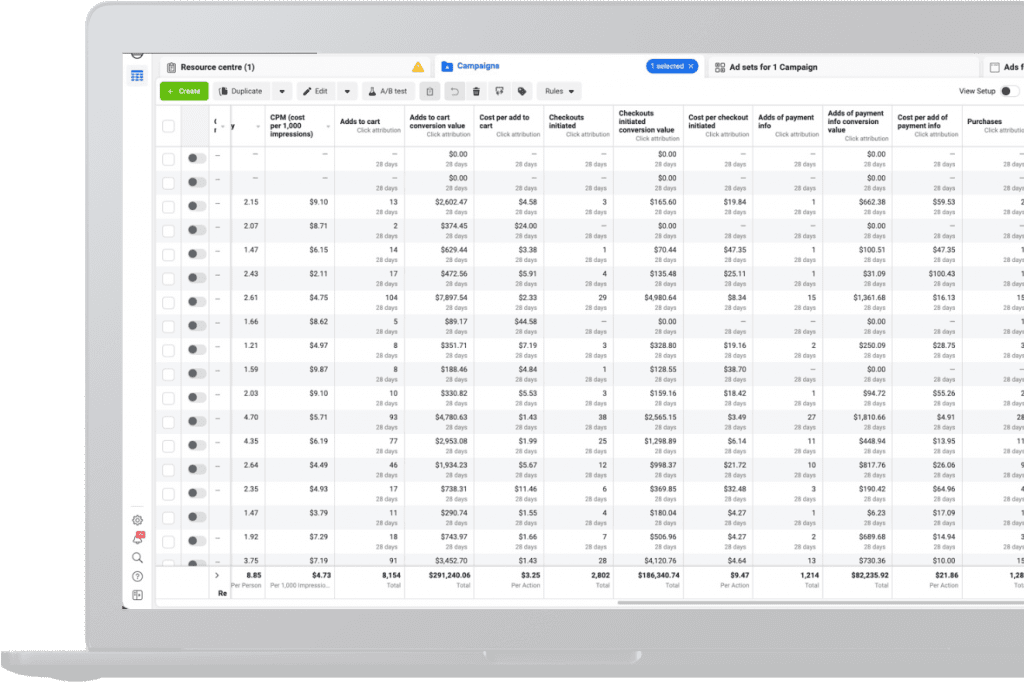Click the Duplicate button
Image resolution: width=1024 pixels, height=682 pixels.
click(x=240, y=91)
